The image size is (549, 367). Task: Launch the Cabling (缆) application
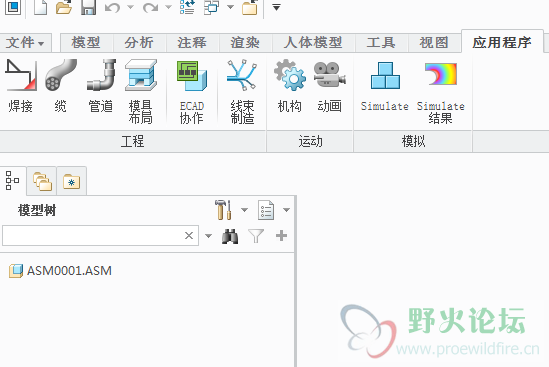(61, 86)
